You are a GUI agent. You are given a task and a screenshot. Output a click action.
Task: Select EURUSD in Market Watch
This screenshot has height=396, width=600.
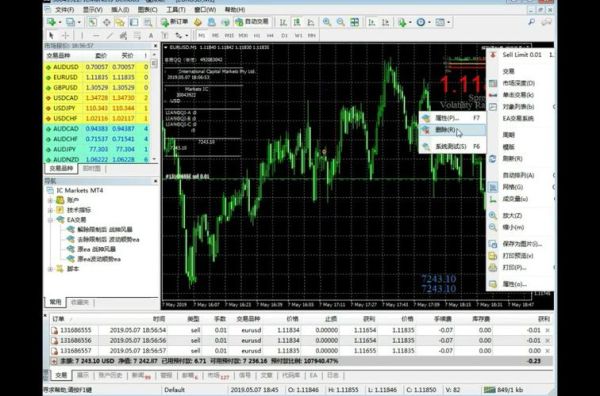click(x=96, y=77)
